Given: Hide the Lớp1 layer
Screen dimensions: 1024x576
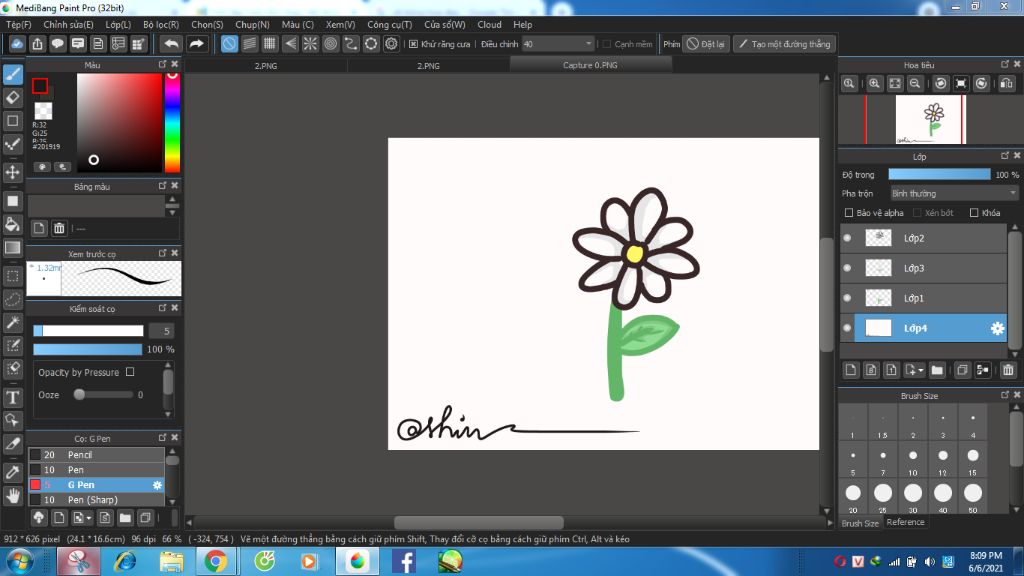Looking at the screenshot, I should [847, 298].
